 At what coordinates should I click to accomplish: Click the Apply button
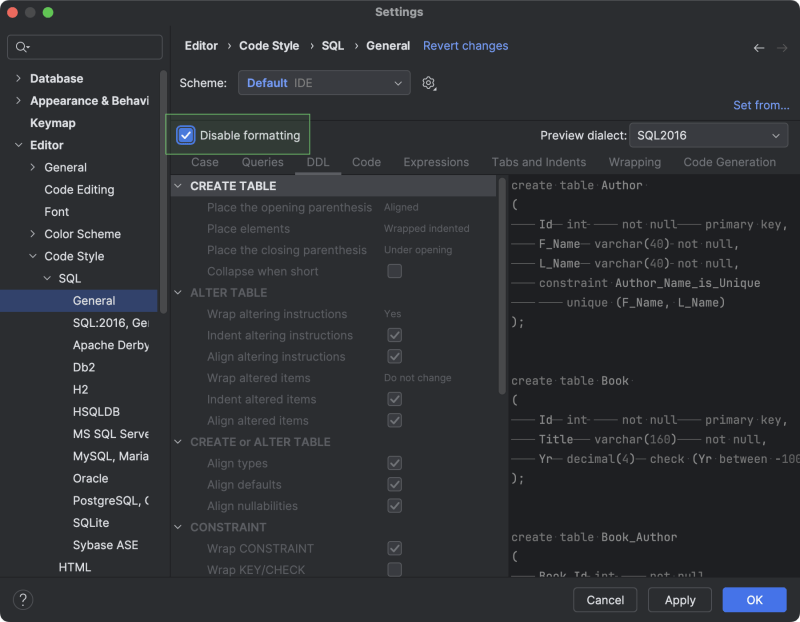[x=679, y=600]
